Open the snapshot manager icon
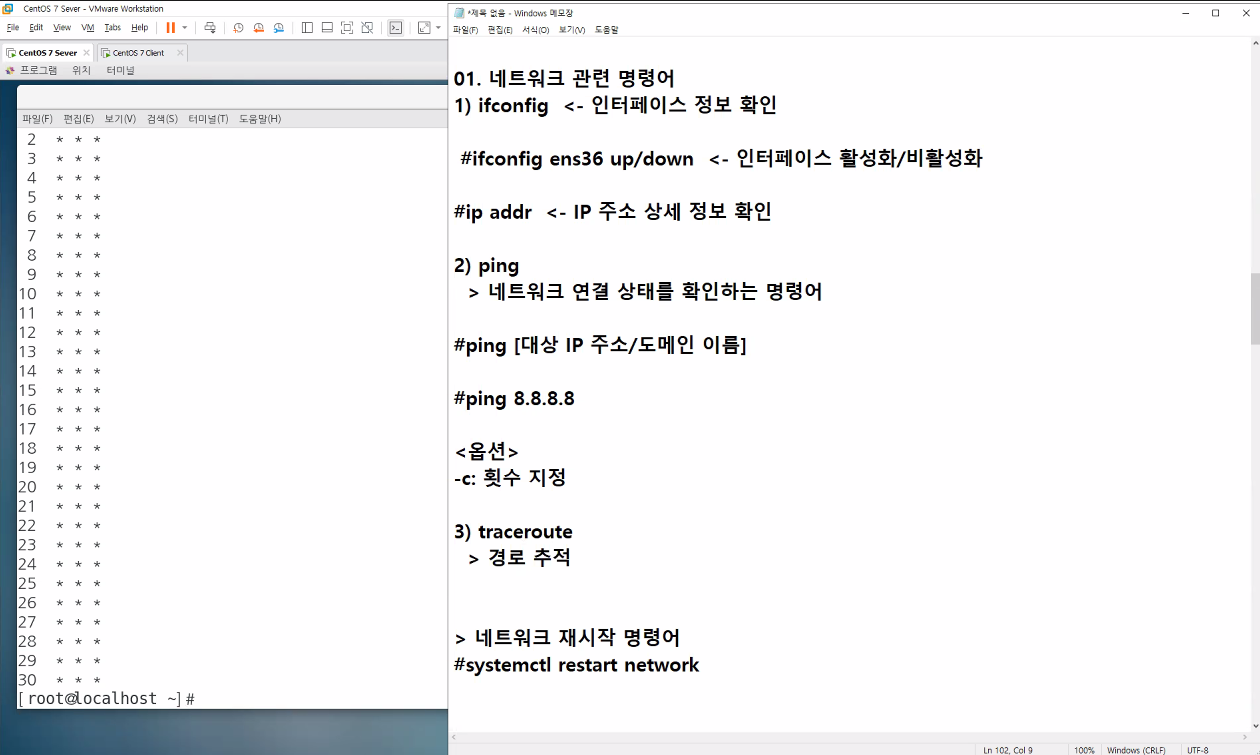 (x=279, y=28)
